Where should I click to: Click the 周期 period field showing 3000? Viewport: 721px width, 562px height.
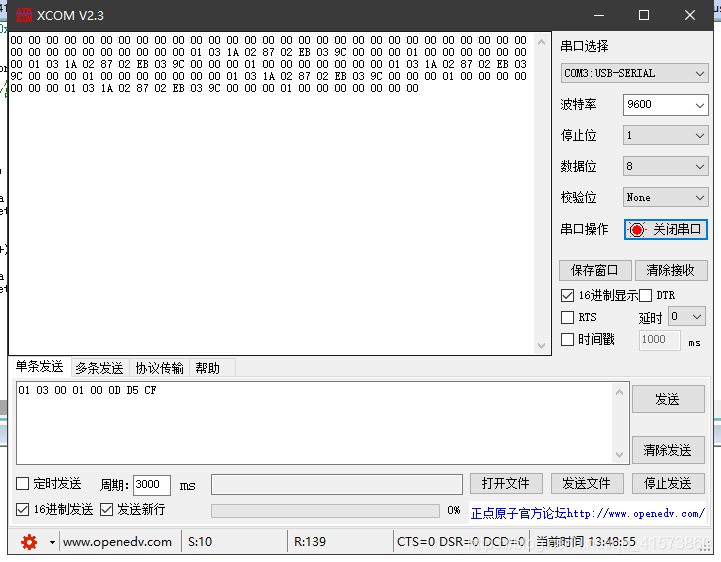coord(151,485)
